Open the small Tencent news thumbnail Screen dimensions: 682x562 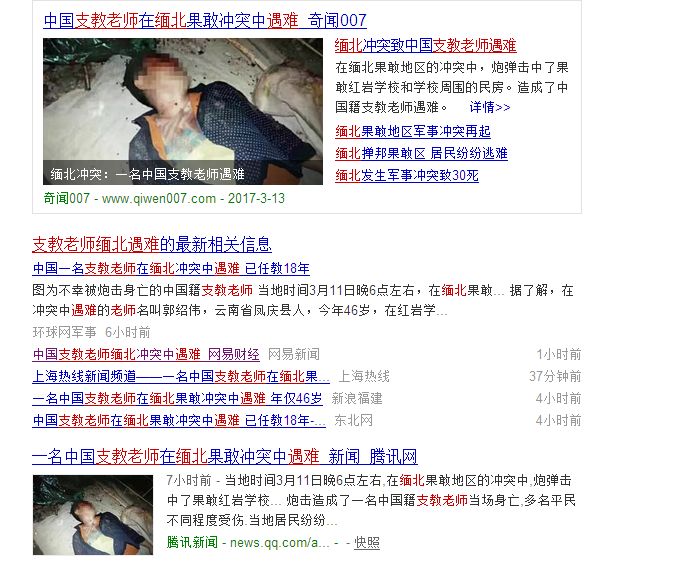click(x=93, y=515)
